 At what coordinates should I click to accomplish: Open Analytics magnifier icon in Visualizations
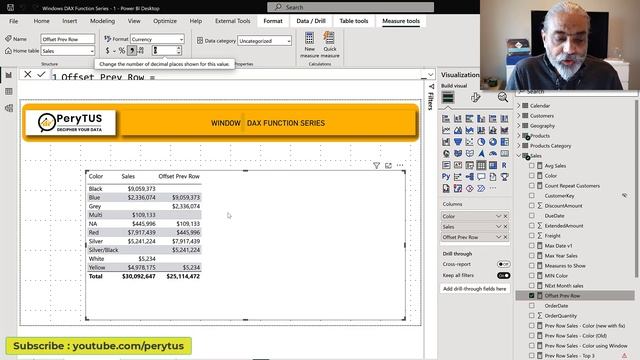502,97
